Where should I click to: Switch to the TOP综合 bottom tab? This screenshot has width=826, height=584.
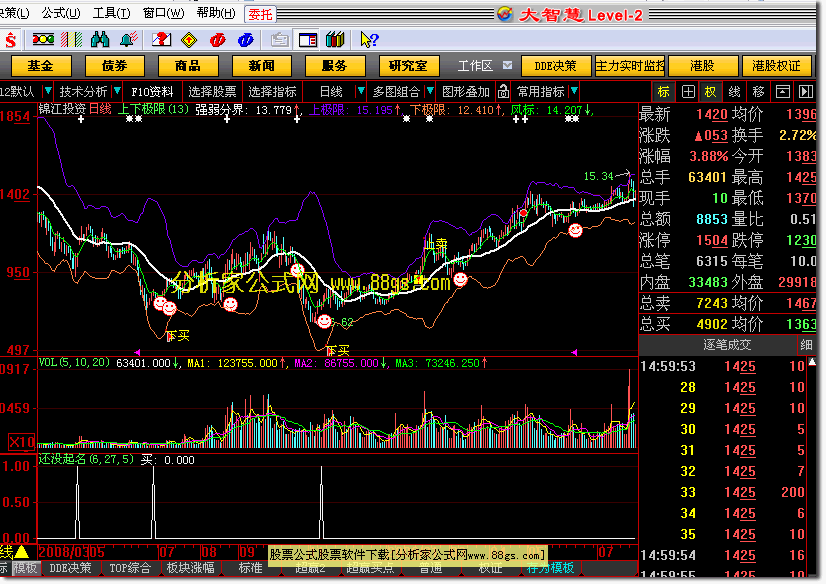click(130, 568)
